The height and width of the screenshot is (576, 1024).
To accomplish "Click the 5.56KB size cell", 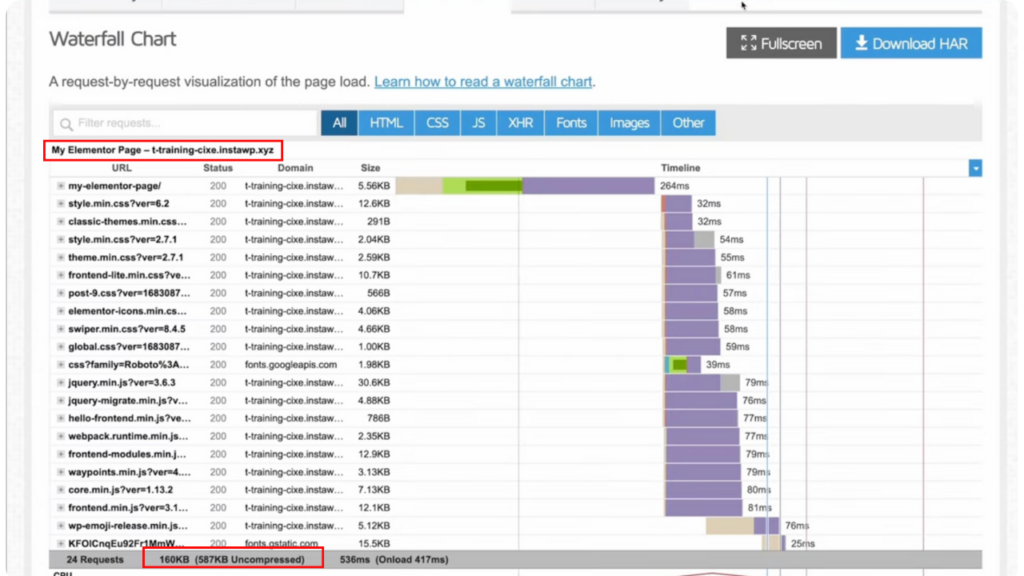I will (374, 186).
